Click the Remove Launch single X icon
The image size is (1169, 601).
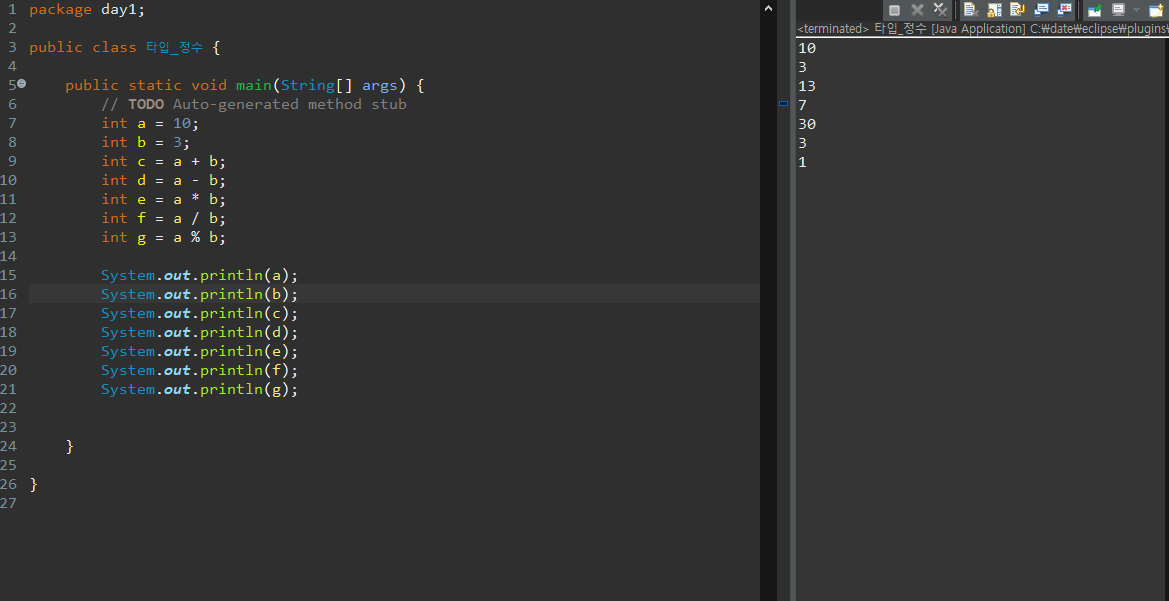click(x=918, y=10)
